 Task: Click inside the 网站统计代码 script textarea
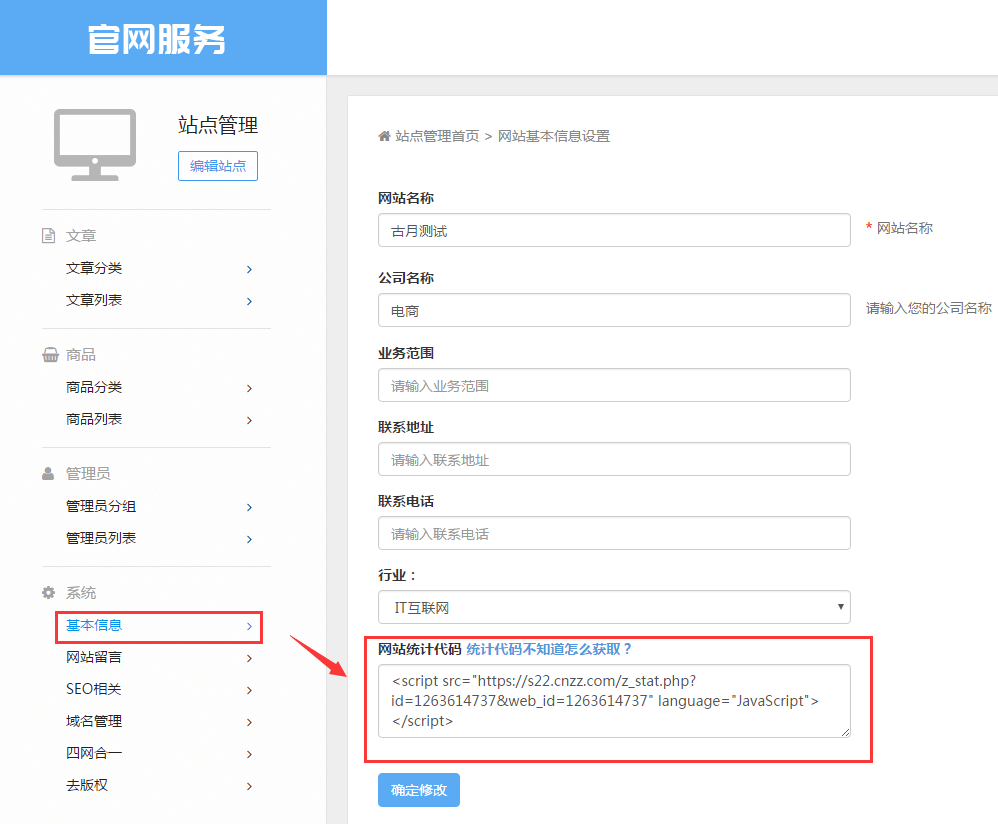click(613, 700)
